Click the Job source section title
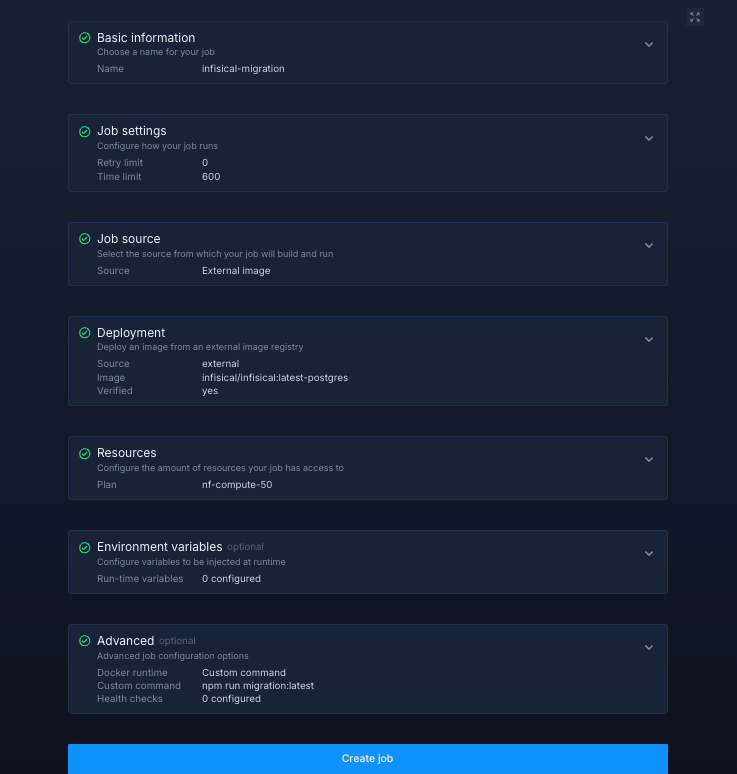 [x=128, y=239]
